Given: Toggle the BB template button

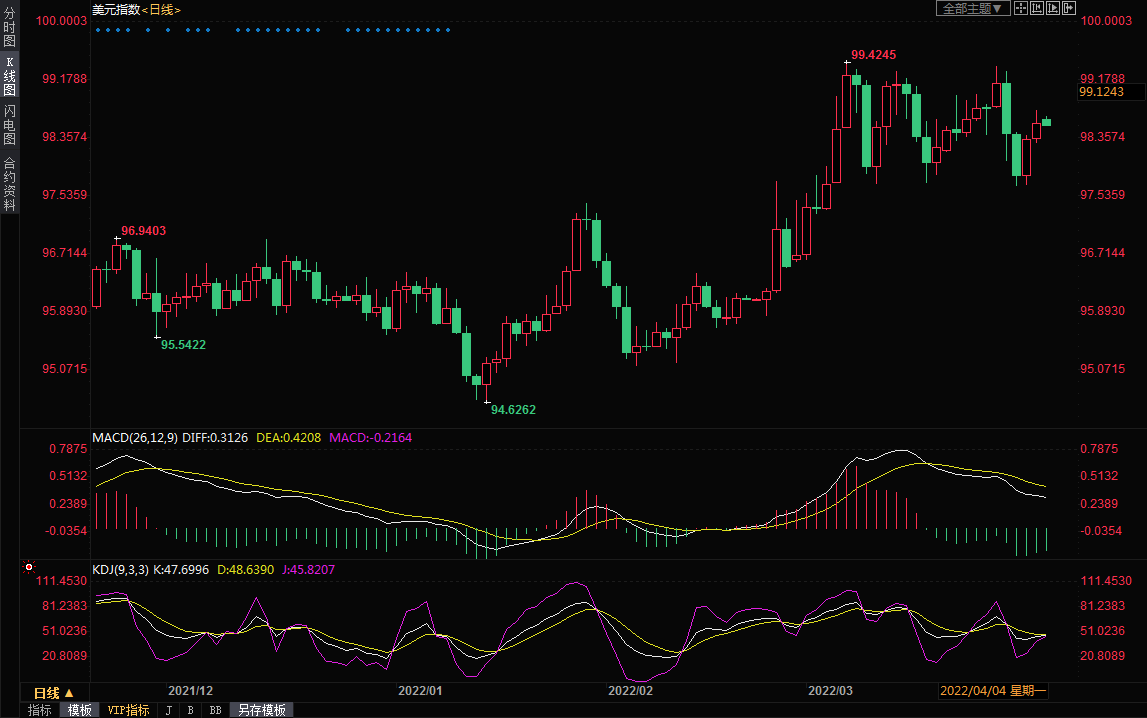Looking at the screenshot, I should (x=215, y=710).
